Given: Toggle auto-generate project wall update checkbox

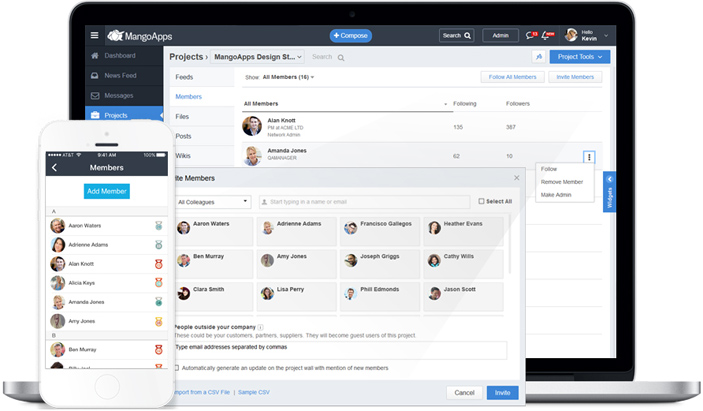Looking at the screenshot, I should tap(177, 368).
